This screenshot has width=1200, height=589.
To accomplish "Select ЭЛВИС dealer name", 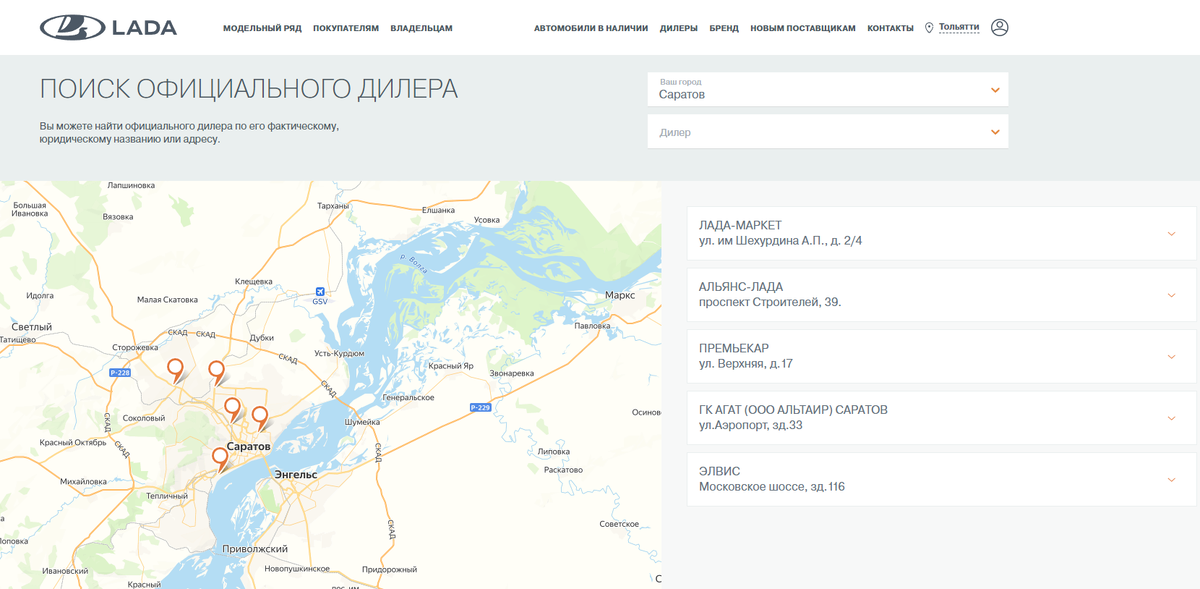I will (x=720, y=471).
